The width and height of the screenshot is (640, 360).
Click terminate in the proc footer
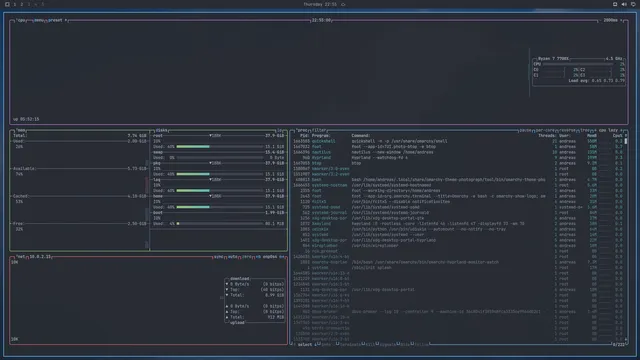point(349,344)
